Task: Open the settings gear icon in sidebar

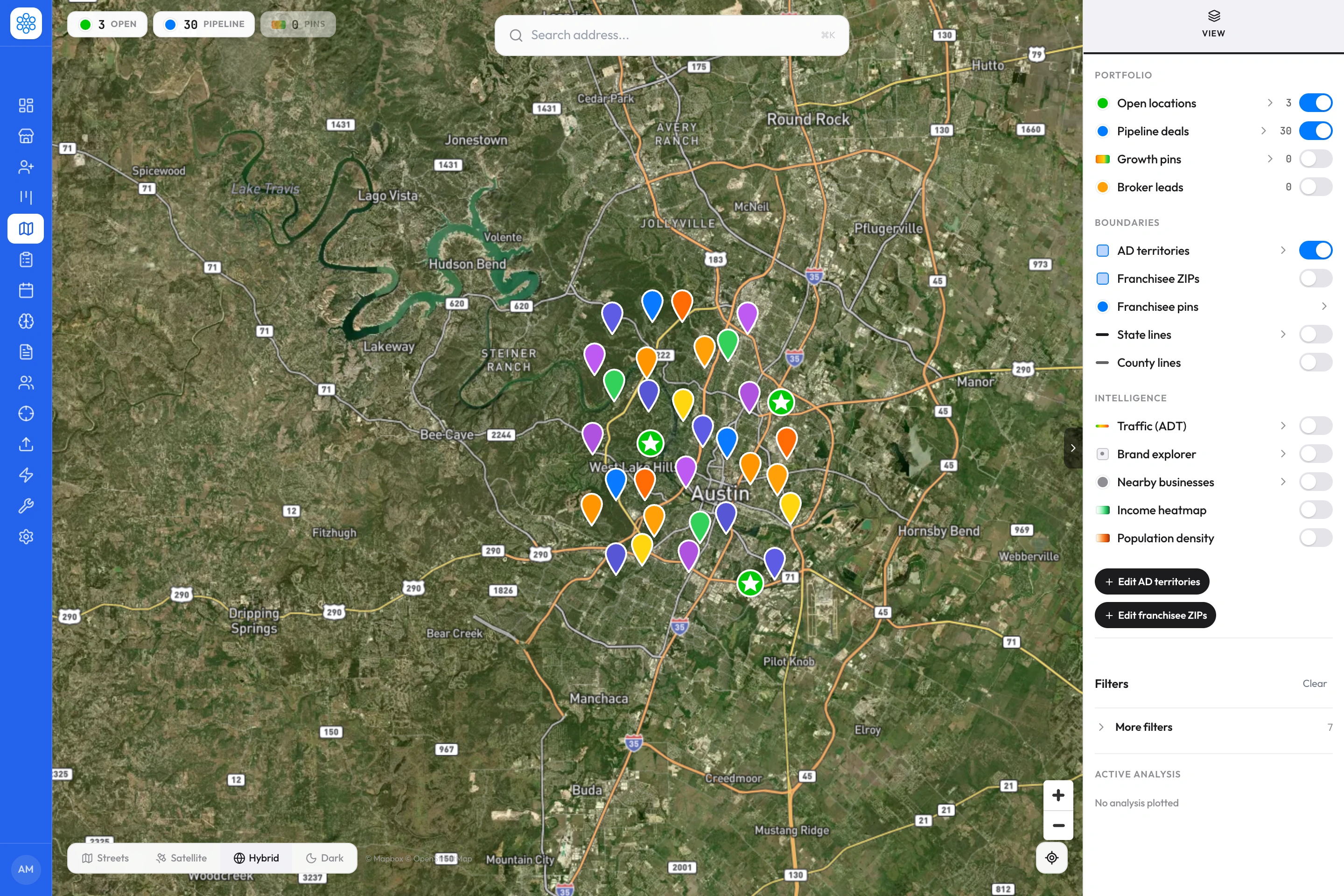Action: 26,537
